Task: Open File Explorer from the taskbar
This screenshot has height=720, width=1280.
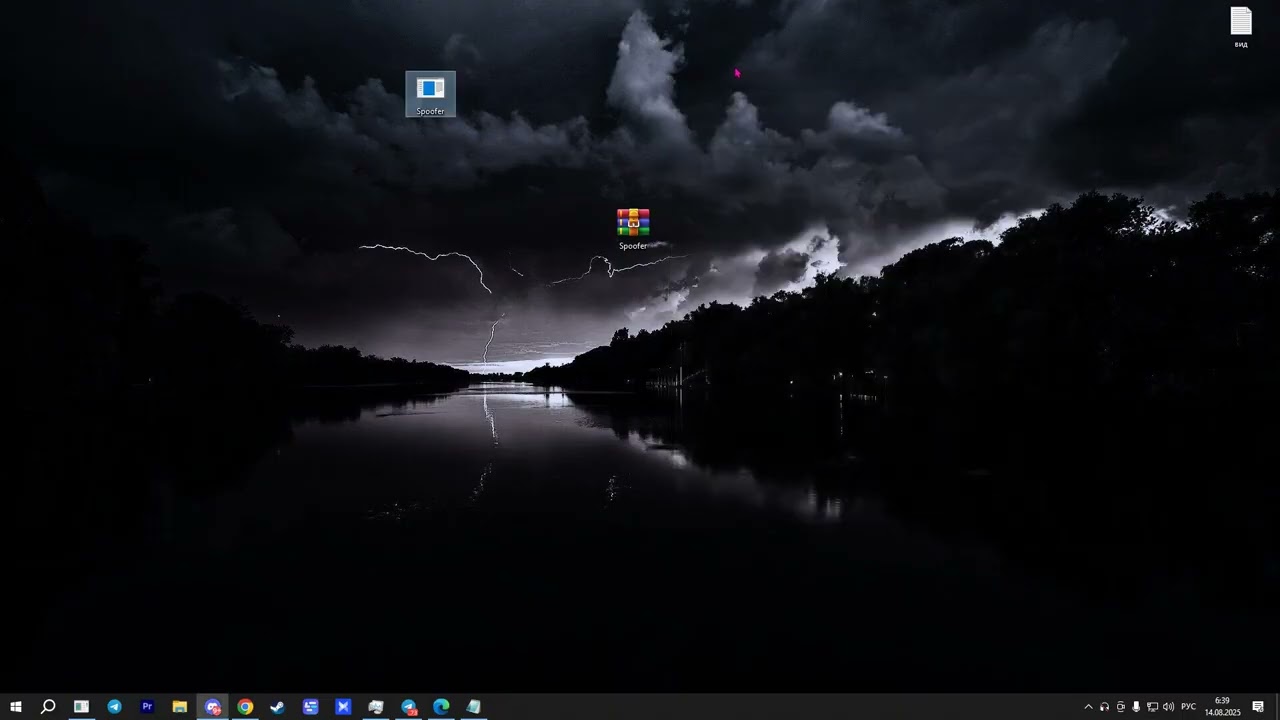Action: (180, 707)
